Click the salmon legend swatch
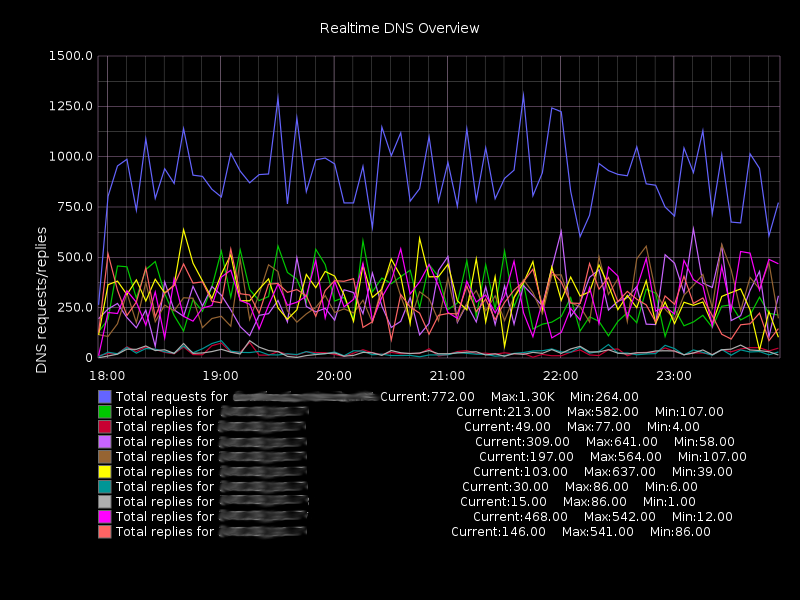Image resolution: width=800 pixels, height=600 pixels. 105,532
